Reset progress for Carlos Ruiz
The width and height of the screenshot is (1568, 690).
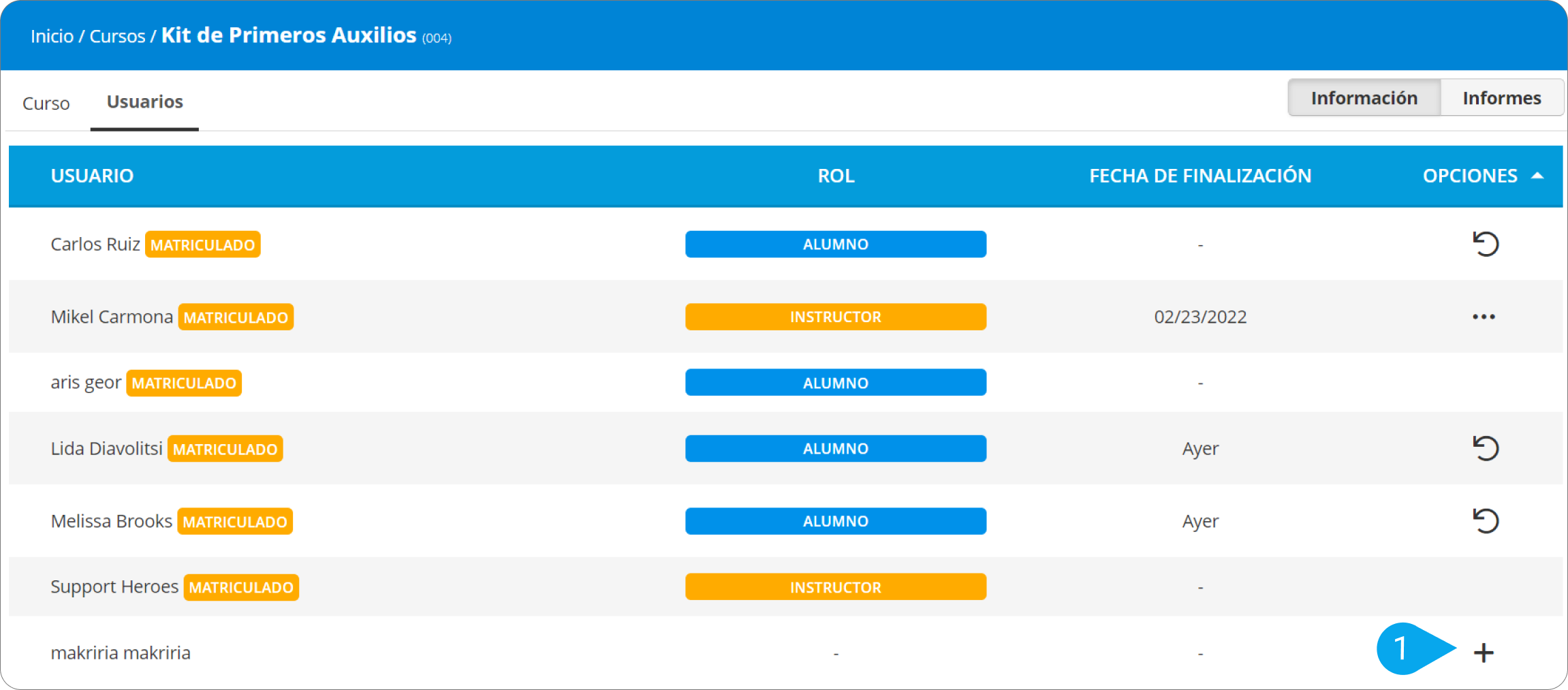point(1485,244)
